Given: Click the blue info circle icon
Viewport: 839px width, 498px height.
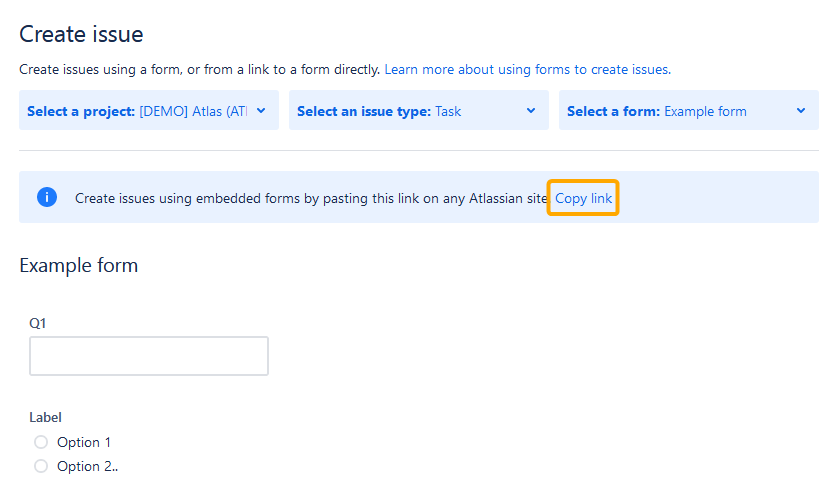Looking at the screenshot, I should point(47,197).
